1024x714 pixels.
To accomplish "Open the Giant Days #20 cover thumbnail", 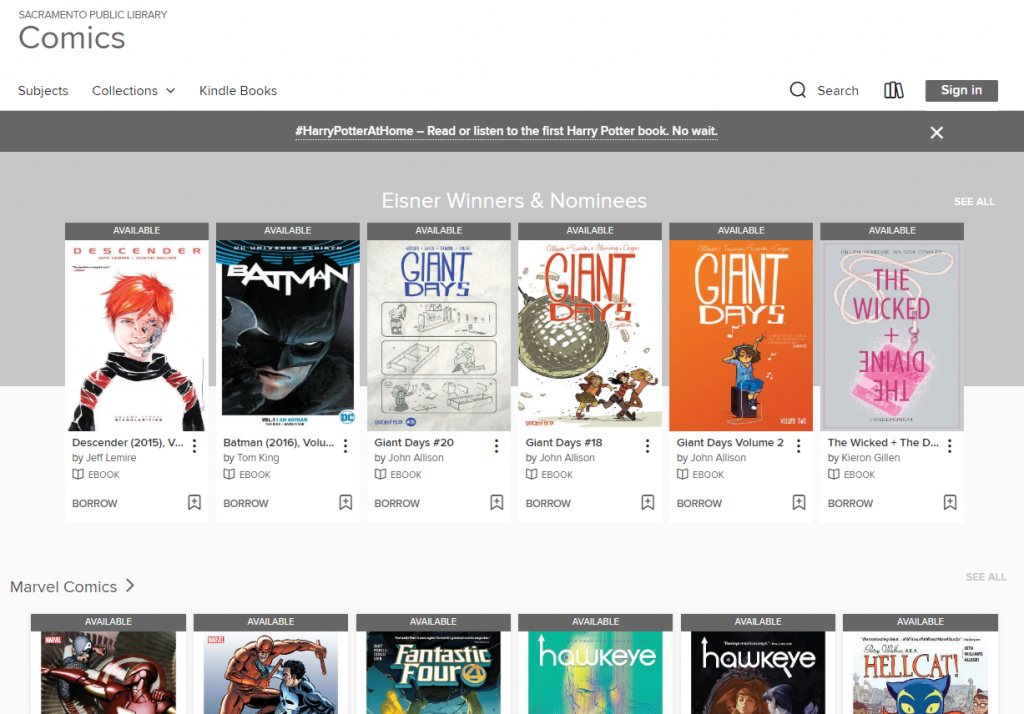I will [x=439, y=335].
